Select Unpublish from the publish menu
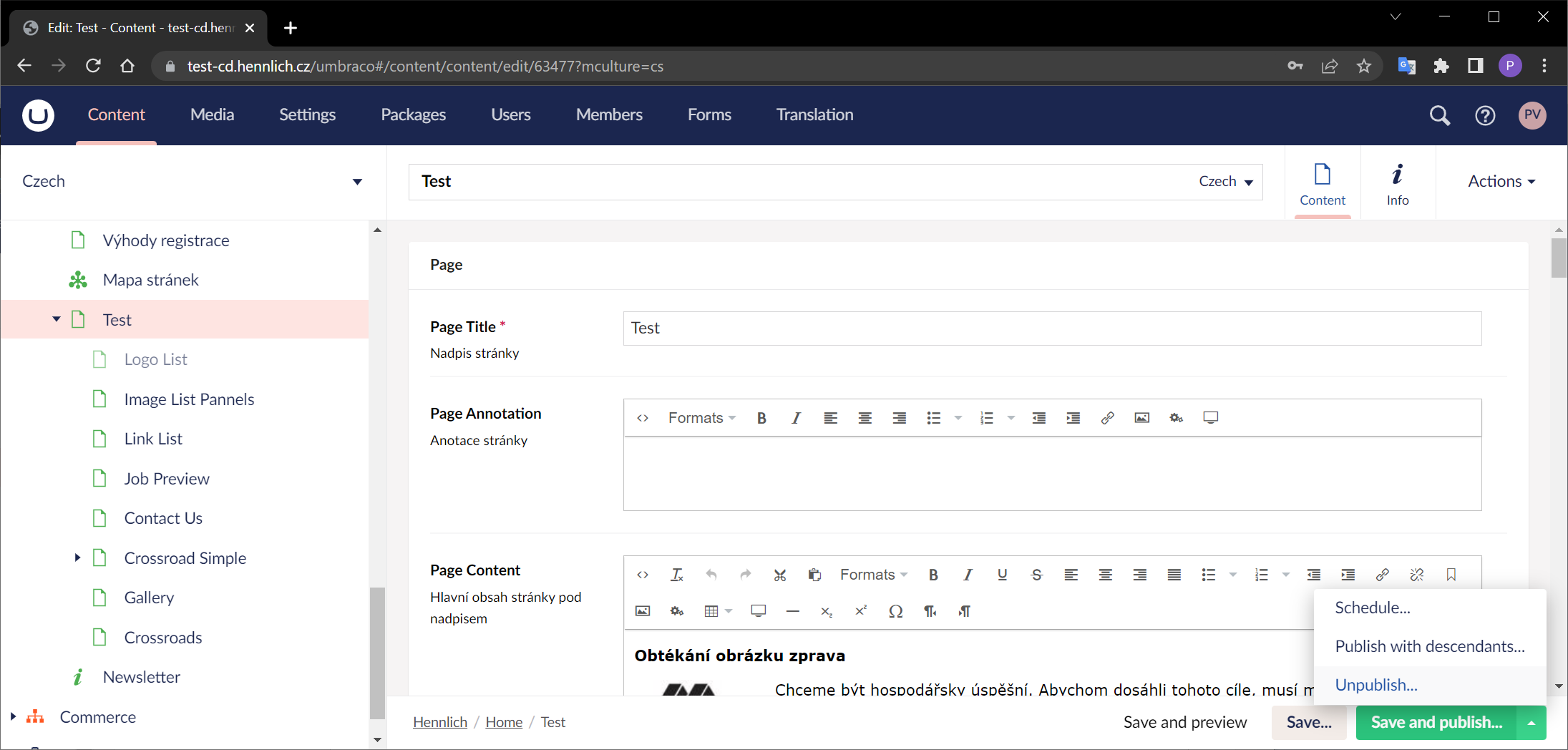The width and height of the screenshot is (1568, 750). tap(1375, 684)
